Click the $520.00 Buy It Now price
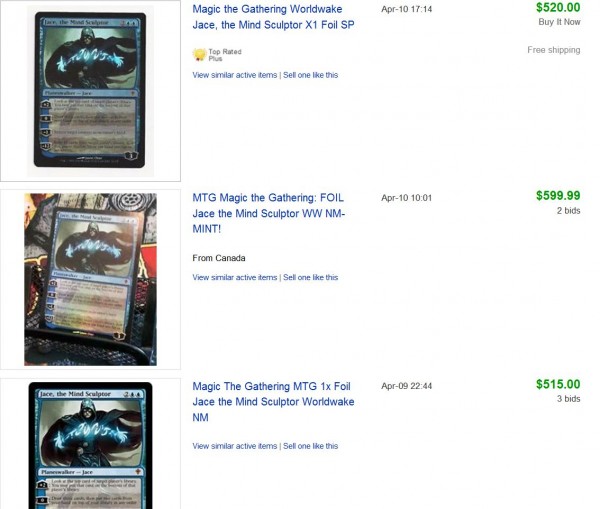600x509 pixels. (558, 7)
